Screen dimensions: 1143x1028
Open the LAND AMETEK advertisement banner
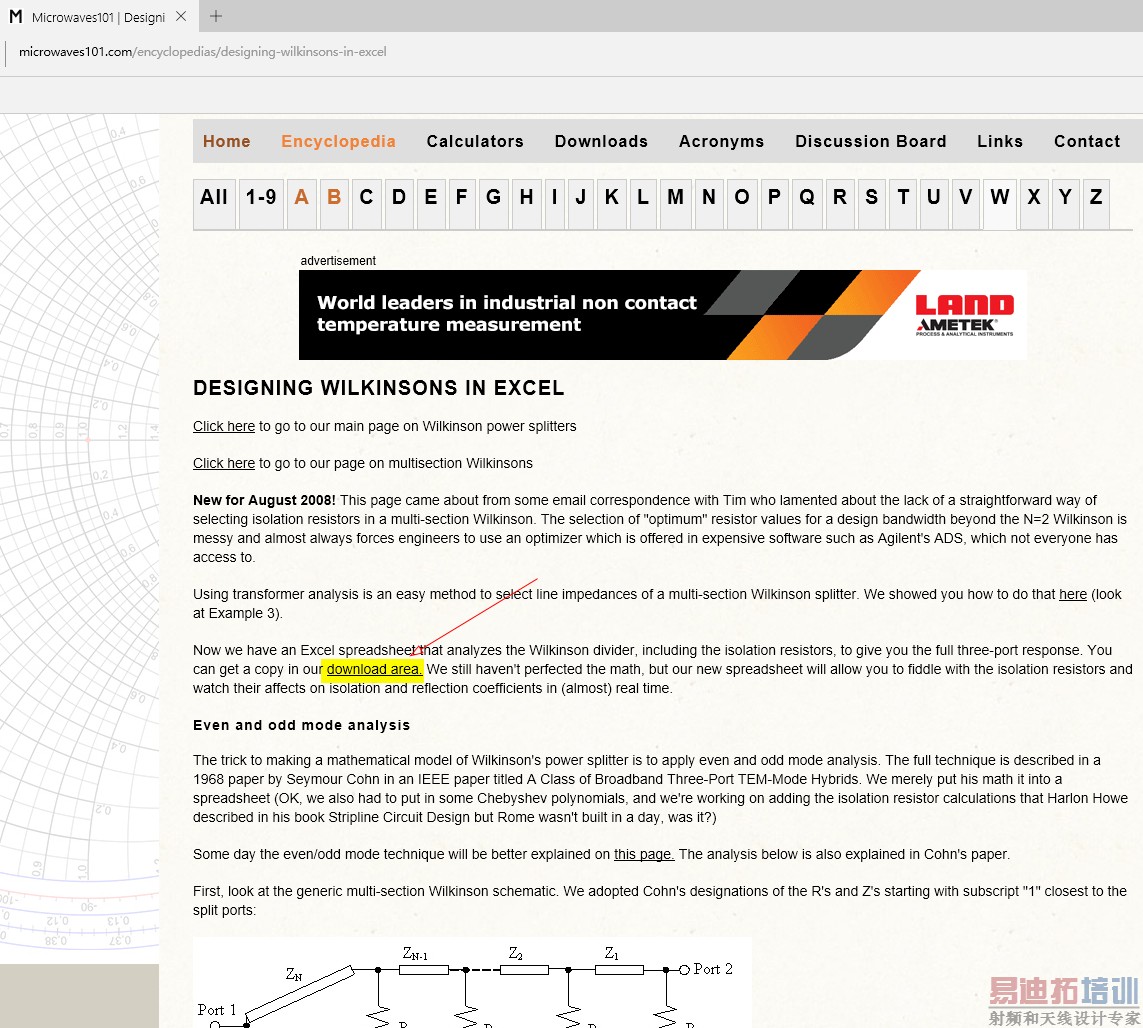pos(663,315)
